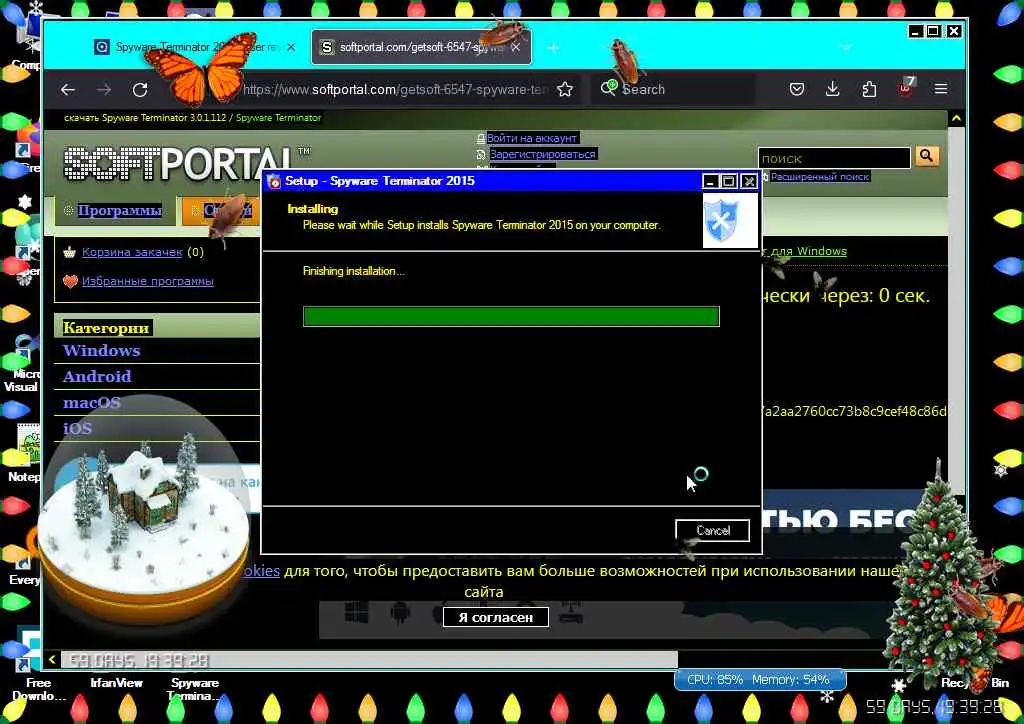Open the browser hamburger menu
Screen dimensions: 1024x724
(940, 89)
